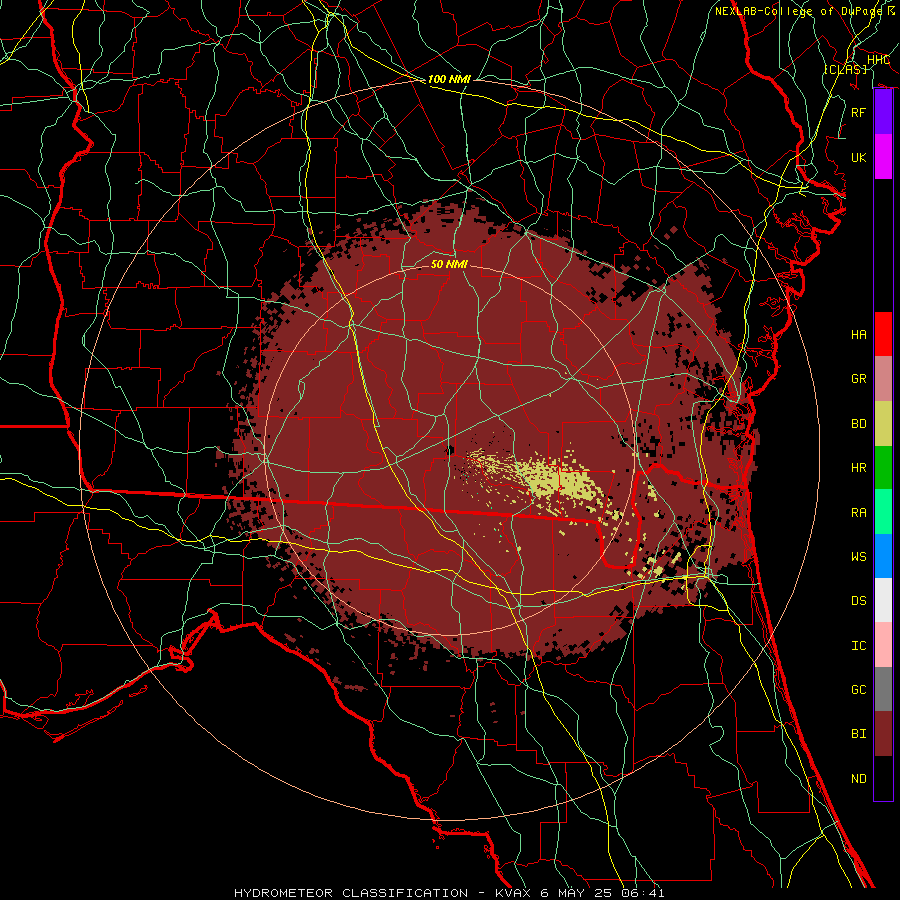Image resolution: width=900 pixels, height=900 pixels.
Task: Click the 'GR' legend label
Action: tap(858, 379)
